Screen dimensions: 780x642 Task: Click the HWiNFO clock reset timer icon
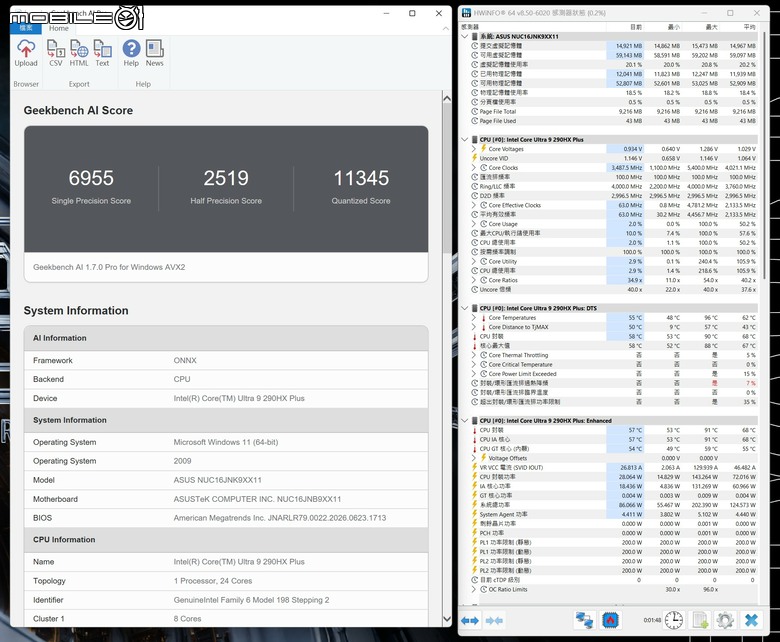pos(674,620)
